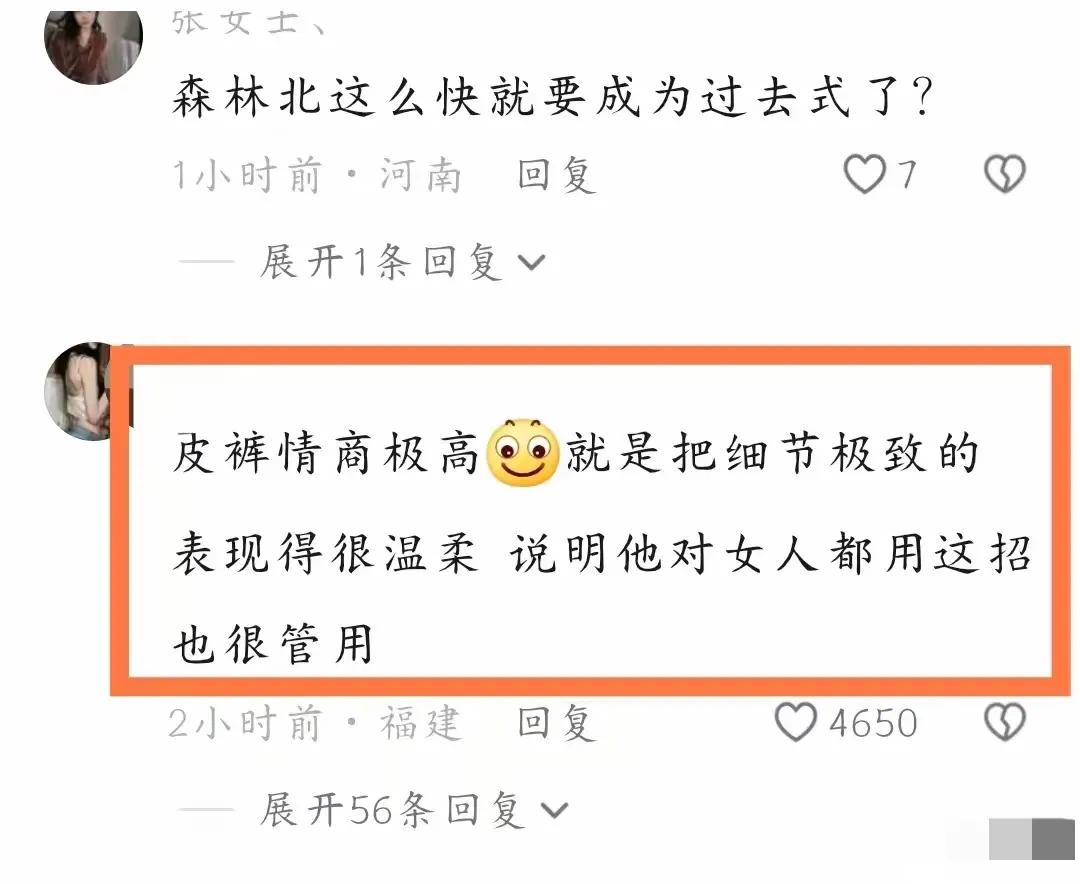Open the first commenter's avatar
Viewport: 1080px width, 884px height.
(93, 45)
